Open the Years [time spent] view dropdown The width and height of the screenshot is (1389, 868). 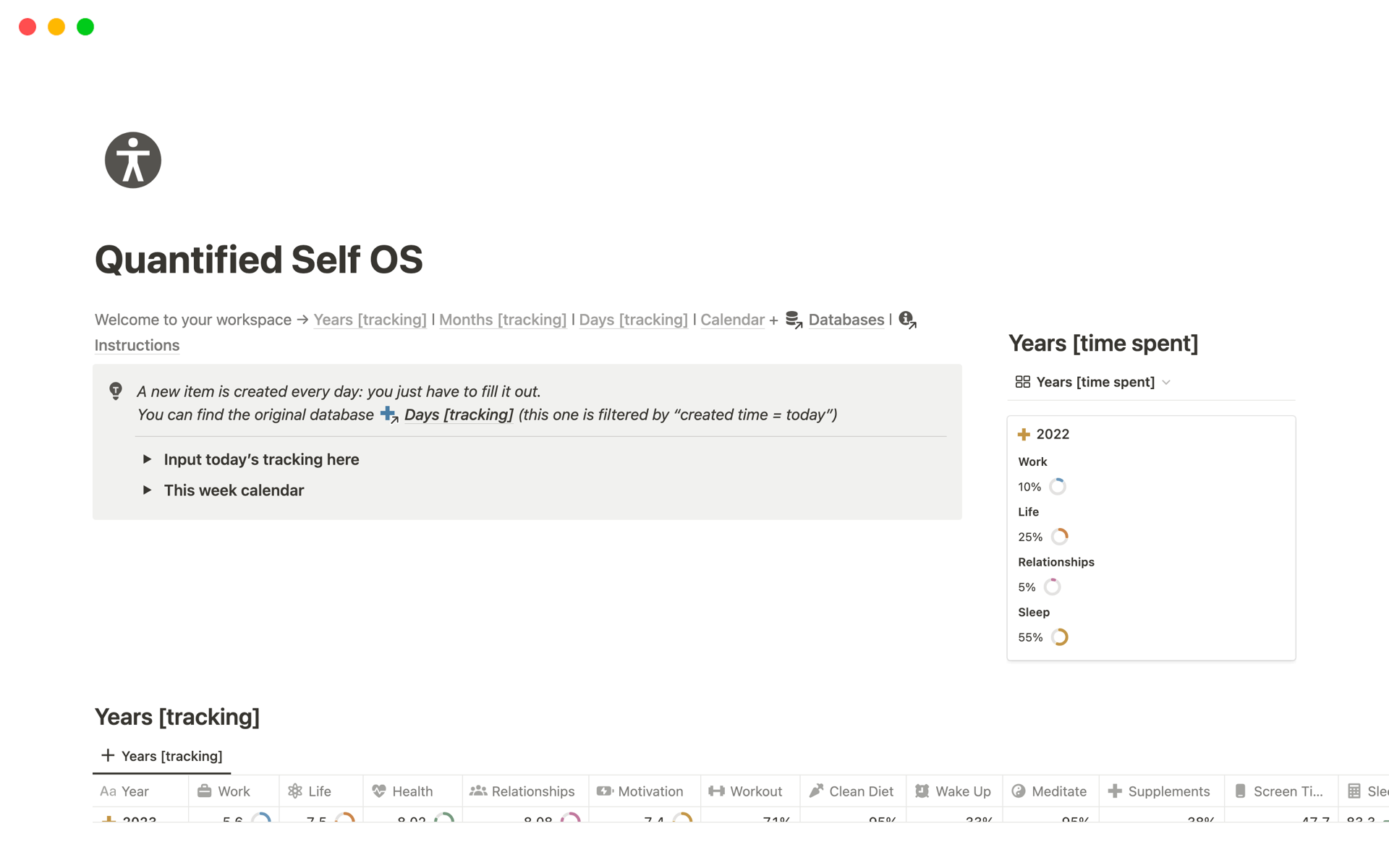point(1166,383)
